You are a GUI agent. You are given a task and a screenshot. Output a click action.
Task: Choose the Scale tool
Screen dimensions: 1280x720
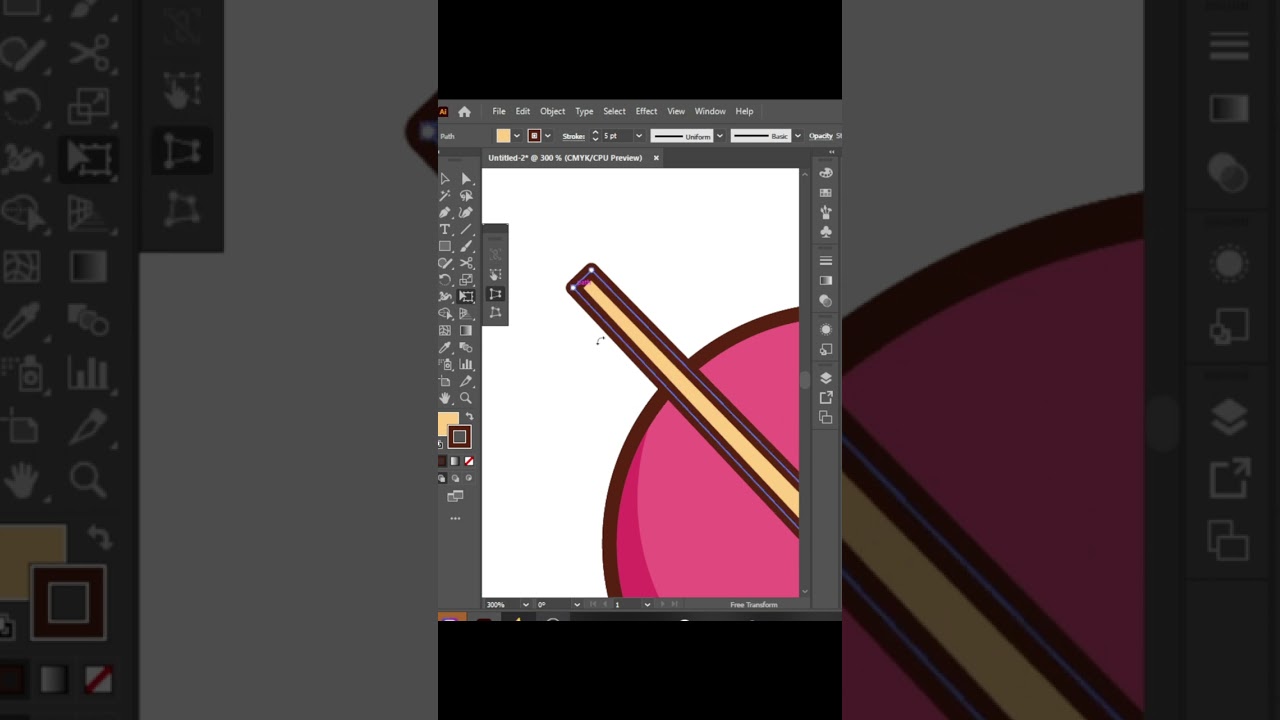pyautogui.click(x=466, y=280)
